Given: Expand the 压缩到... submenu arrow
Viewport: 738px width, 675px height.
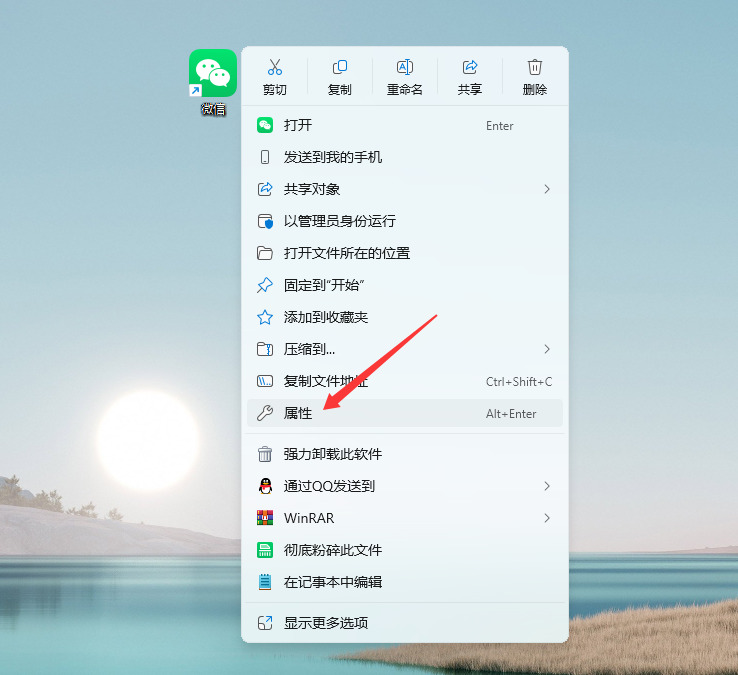Looking at the screenshot, I should tap(547, 349).
